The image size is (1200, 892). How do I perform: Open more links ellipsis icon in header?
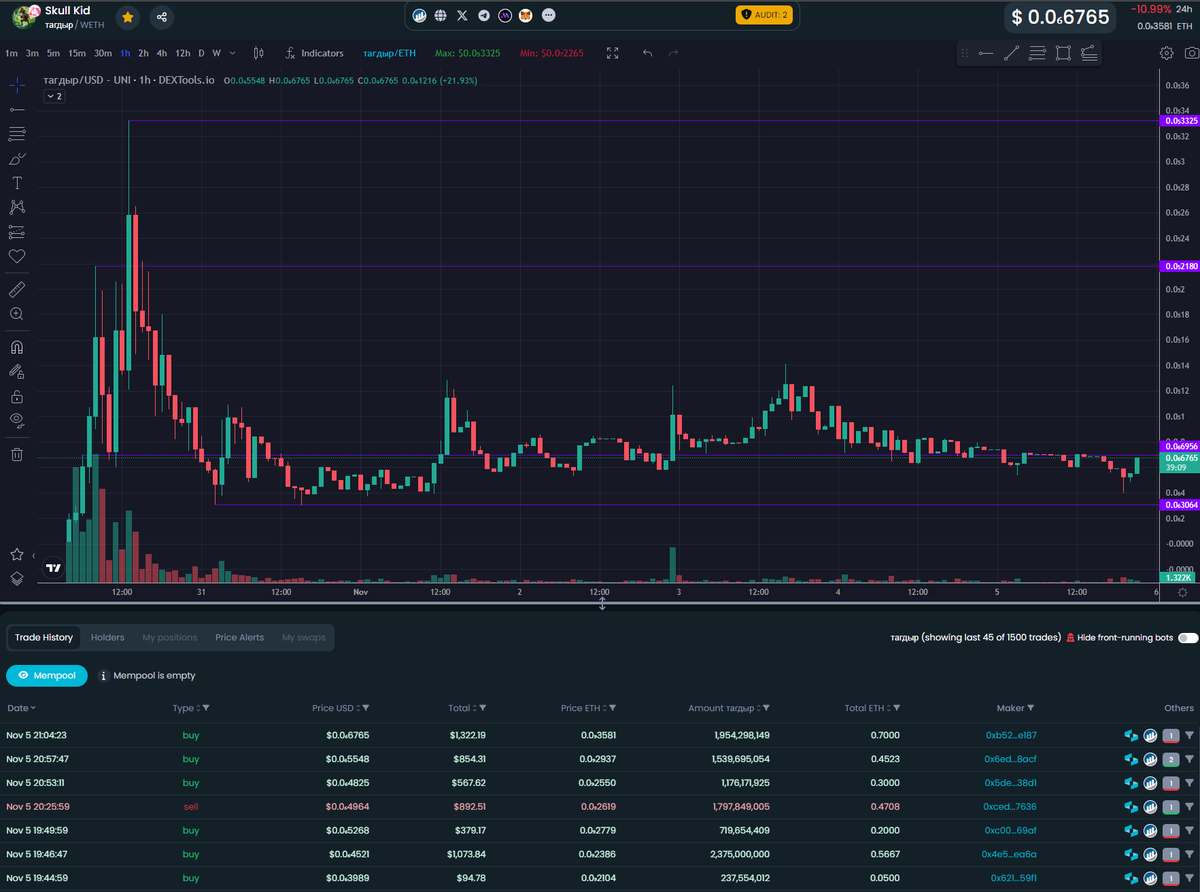click(546, 16)
